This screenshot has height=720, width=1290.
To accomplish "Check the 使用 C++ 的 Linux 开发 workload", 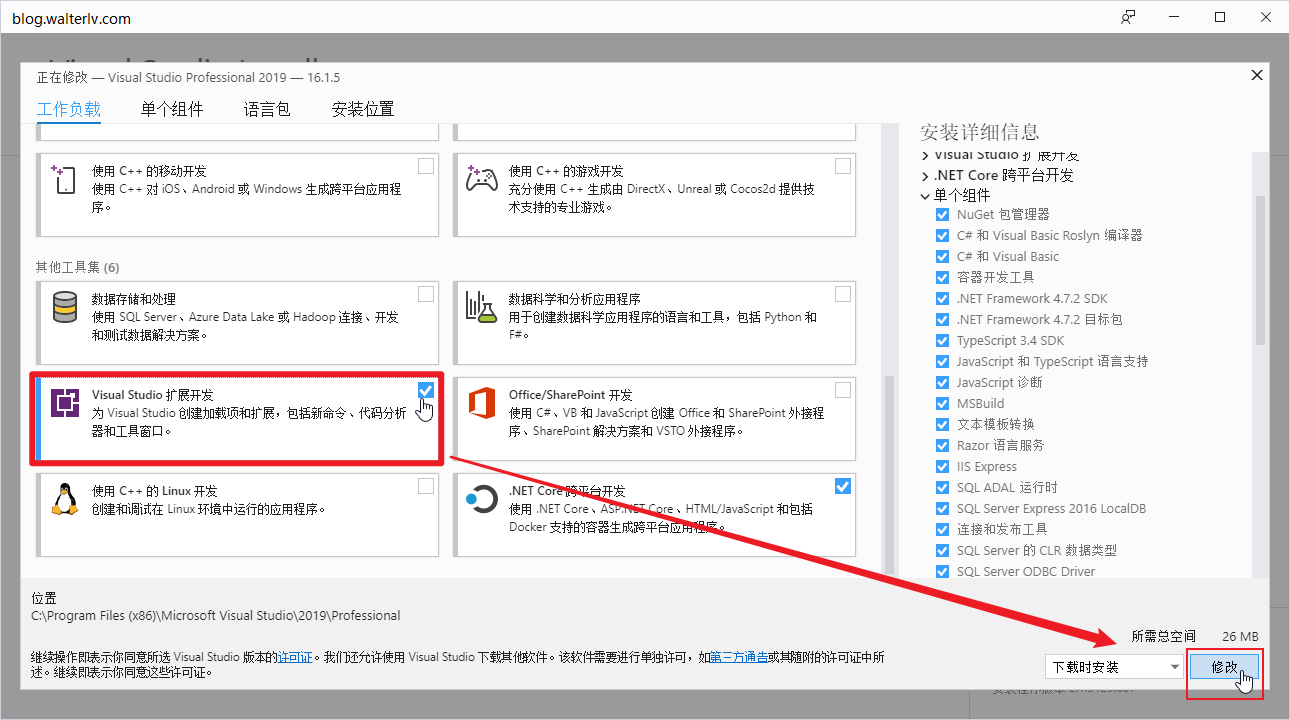I will [426, 486].
